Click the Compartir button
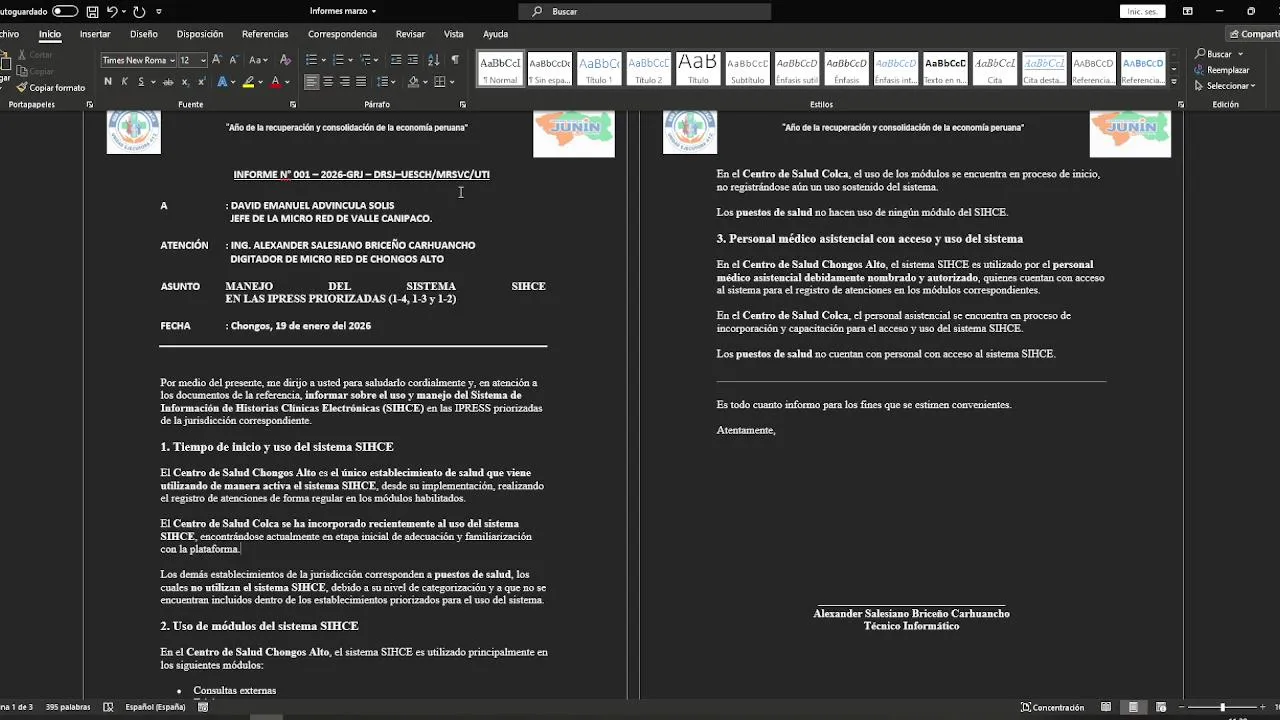1280x720 pixels. coord(1255,34)
